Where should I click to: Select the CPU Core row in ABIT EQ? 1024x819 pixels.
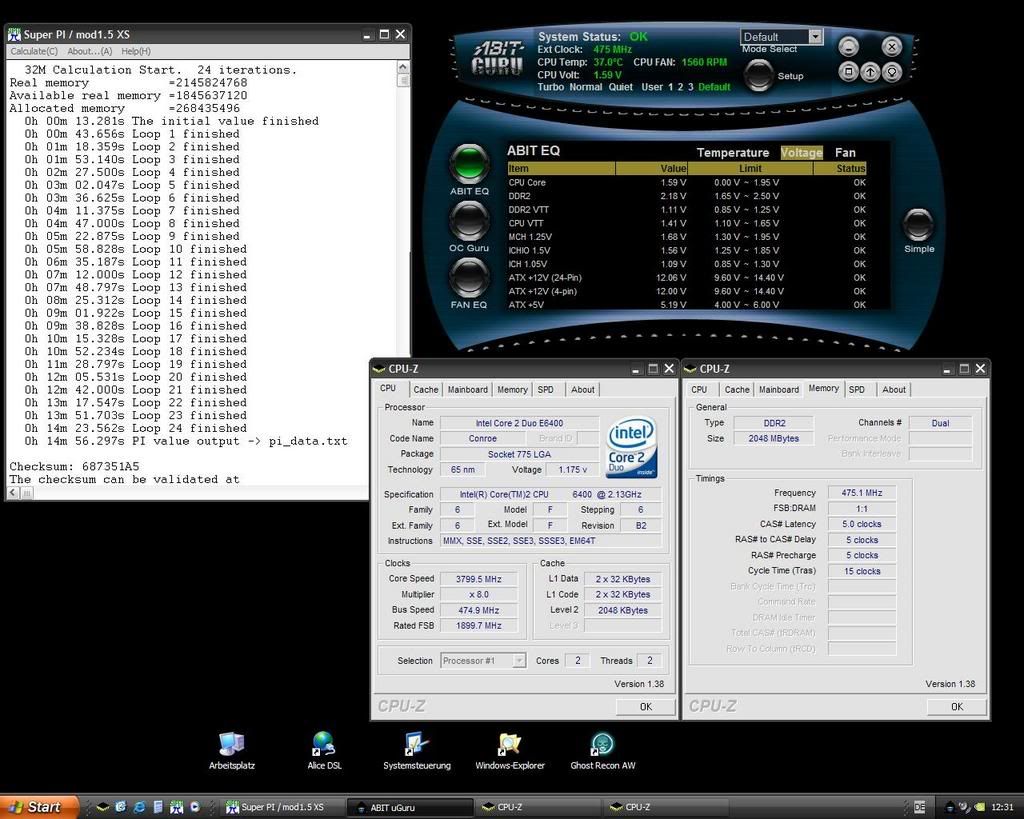[687, 183]
